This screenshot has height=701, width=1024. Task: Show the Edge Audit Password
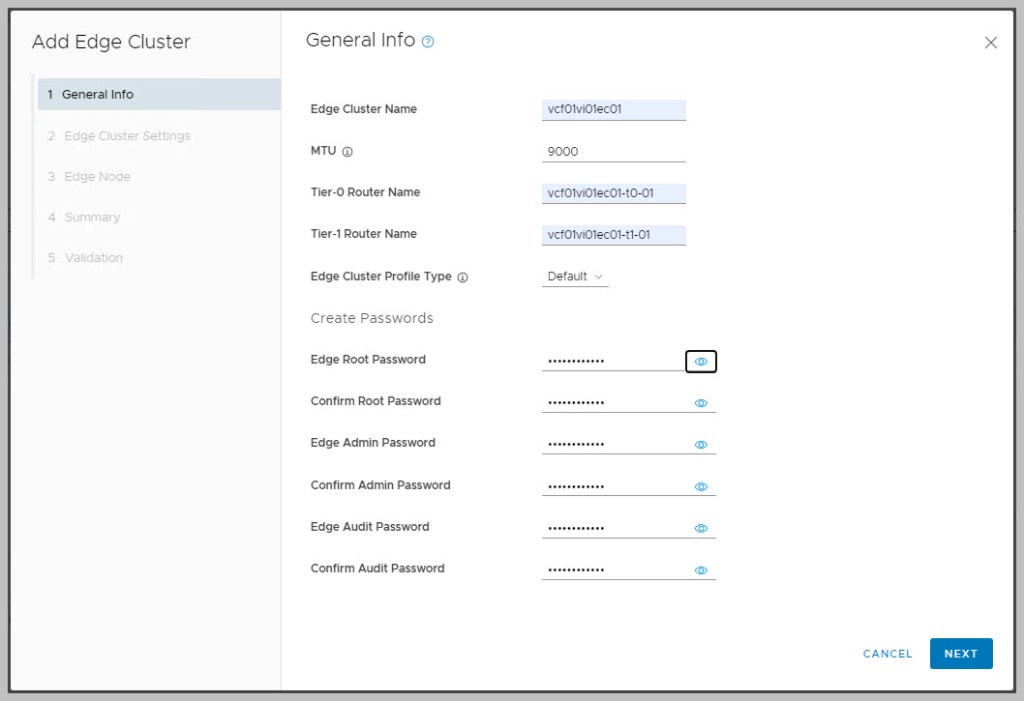pyautogui.click(x=701, y=529)
